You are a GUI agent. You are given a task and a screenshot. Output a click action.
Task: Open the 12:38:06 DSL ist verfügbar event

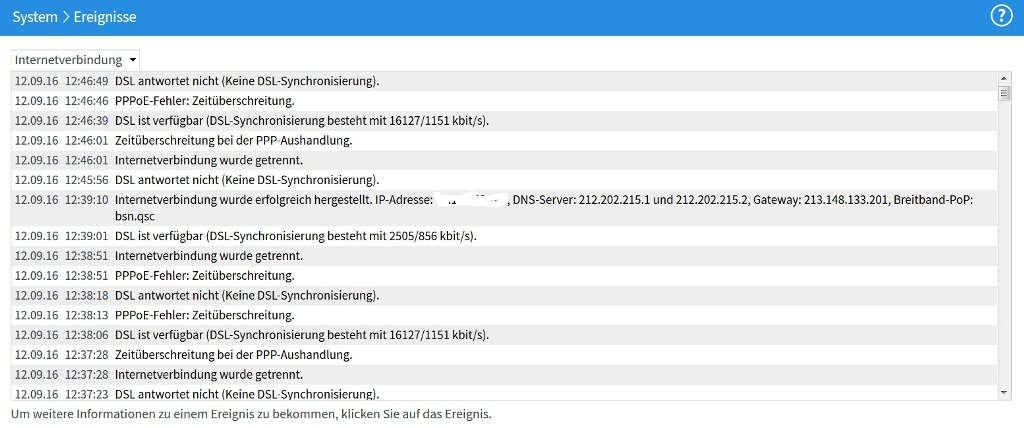pyautogui.click(x=309, y=335)
